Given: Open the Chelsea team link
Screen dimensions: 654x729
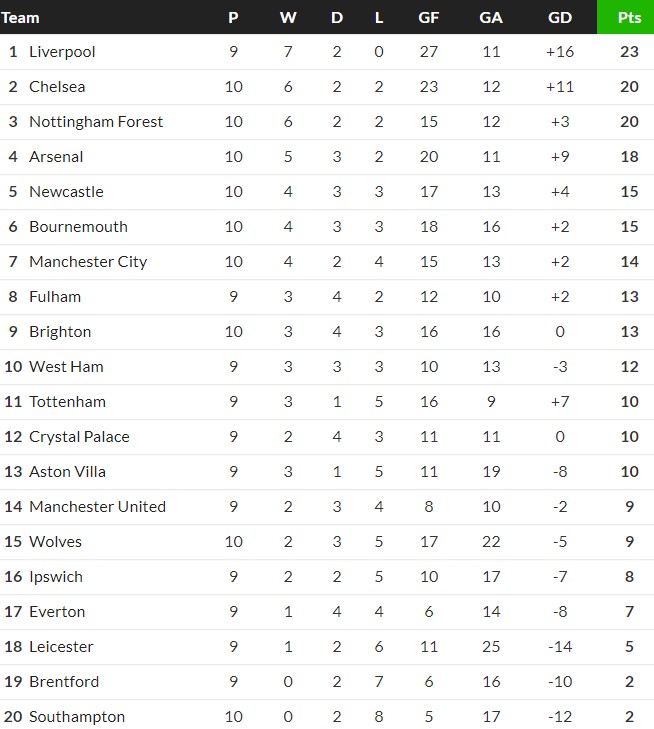Looking at the screenshot, I should point(57,87).
